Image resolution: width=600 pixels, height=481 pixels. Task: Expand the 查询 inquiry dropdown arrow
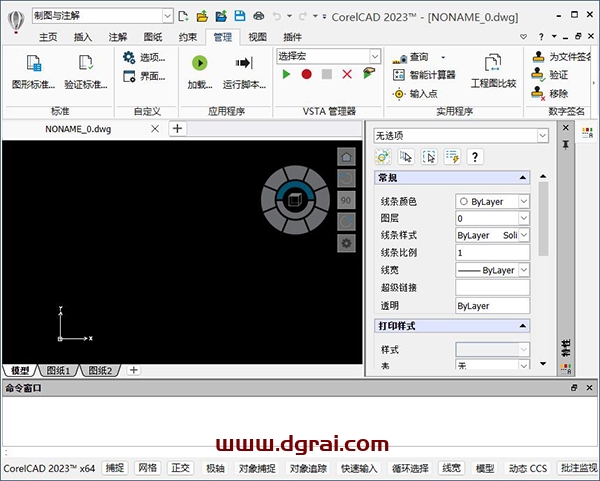[443, 57]
